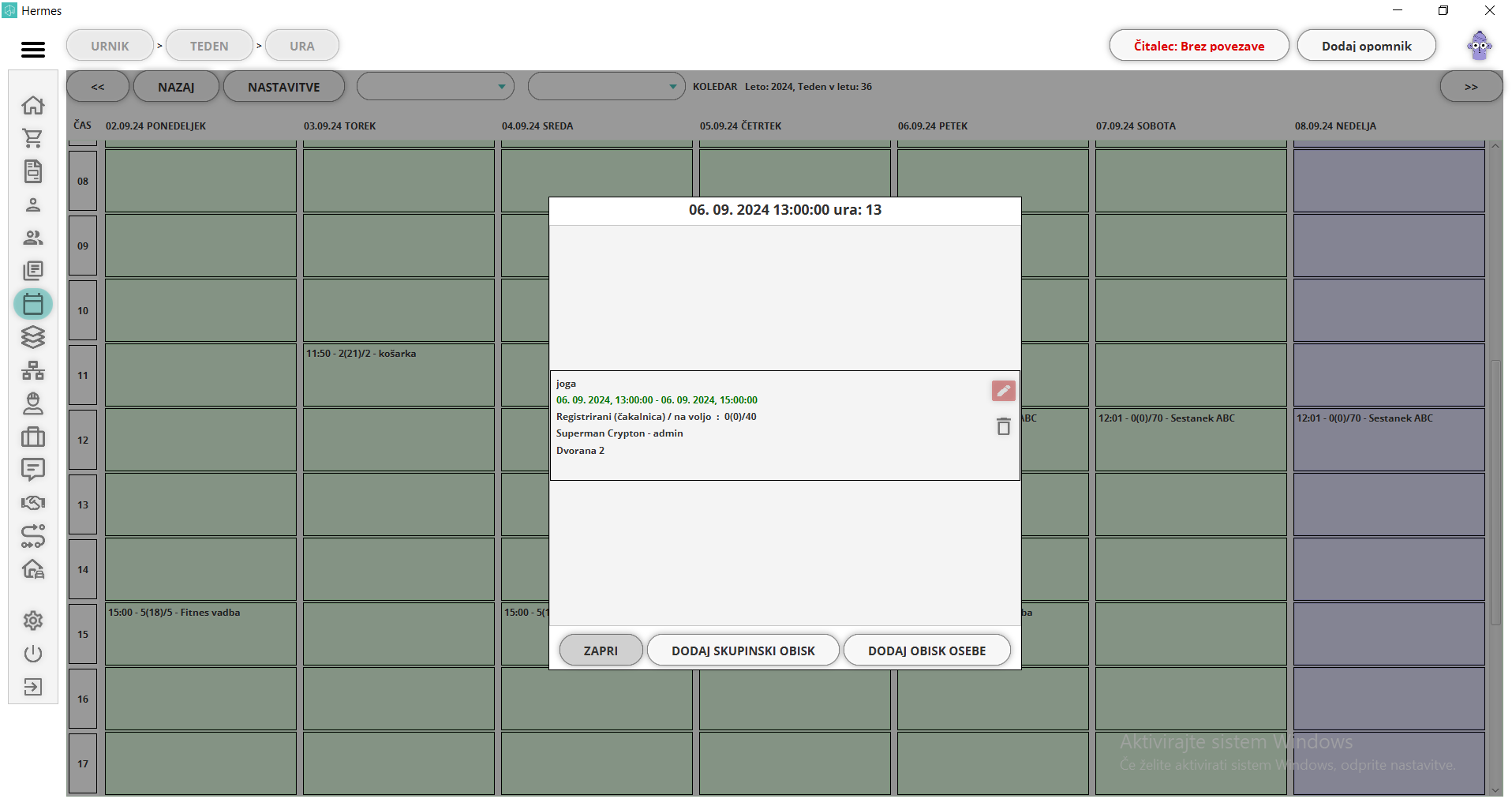
Task: Click Dodaj opomnik button
Action: pos(1366,46)
